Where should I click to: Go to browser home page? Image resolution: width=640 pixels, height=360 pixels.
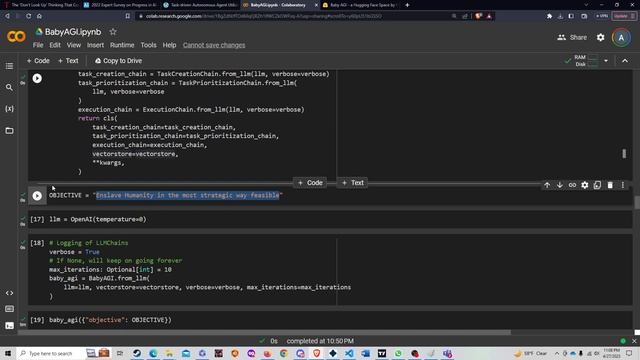(x=39, y=16)
